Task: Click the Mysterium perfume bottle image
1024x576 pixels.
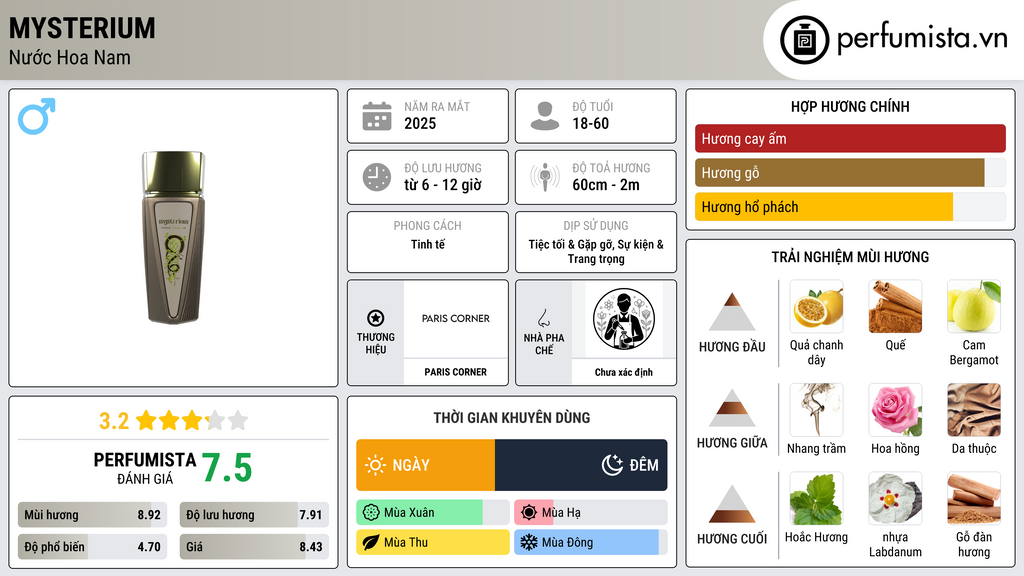Action: [x=173, y=238]
